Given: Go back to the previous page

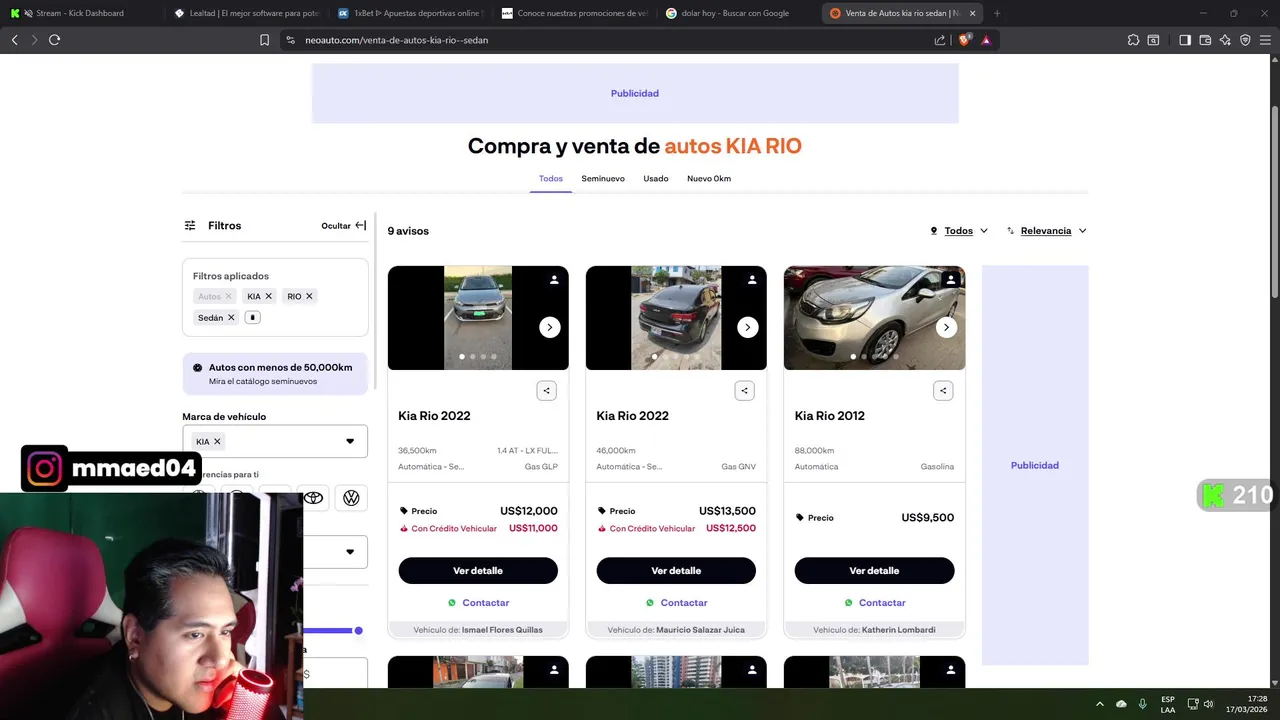Looking at the screenshot, I should (x=14, y=40).
